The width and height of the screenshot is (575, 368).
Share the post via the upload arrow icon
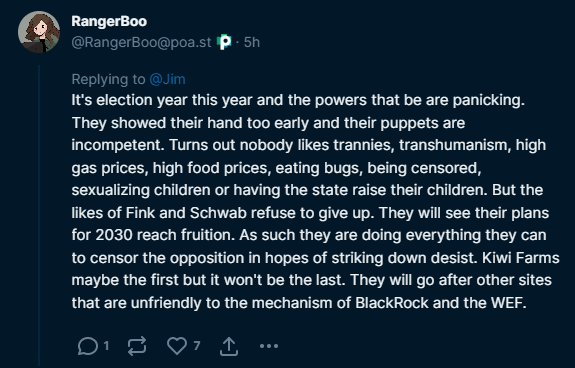pos(229,346)
